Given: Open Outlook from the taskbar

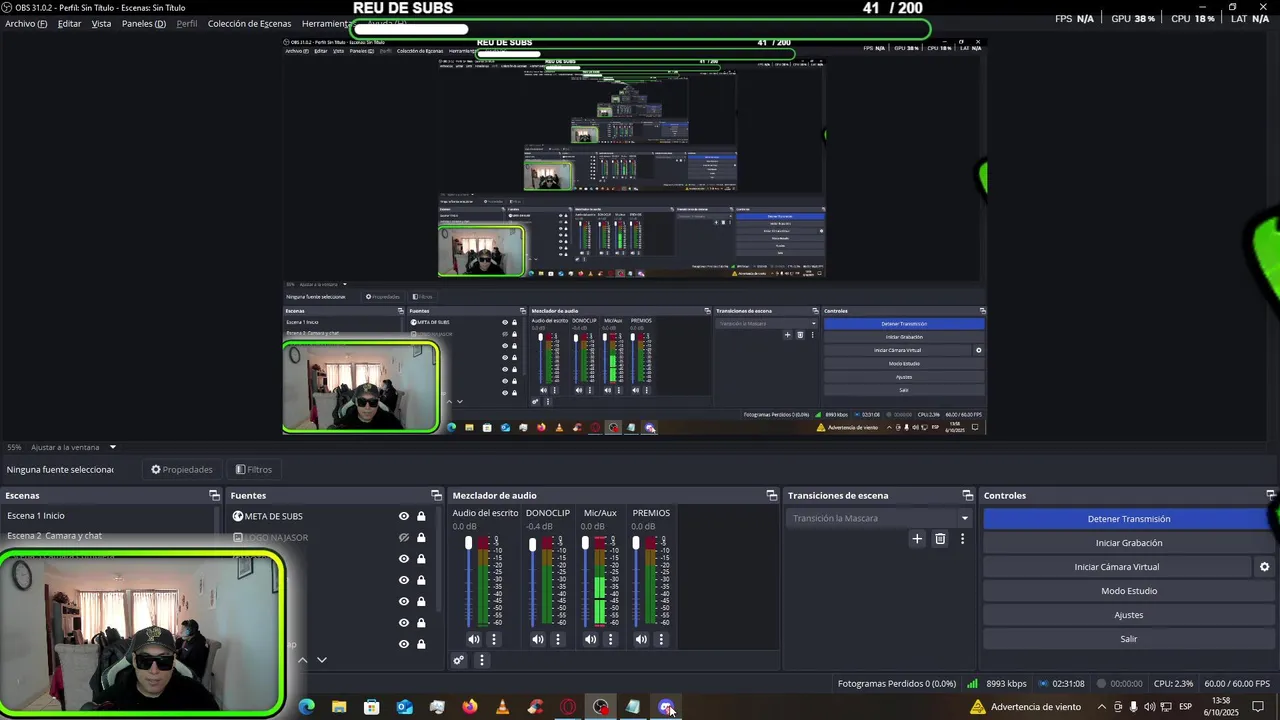Looking at the screenshot, I should pos(404,707).
